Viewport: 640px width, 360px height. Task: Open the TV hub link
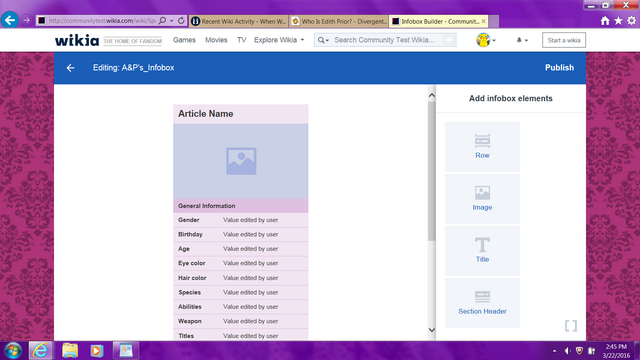242,40
